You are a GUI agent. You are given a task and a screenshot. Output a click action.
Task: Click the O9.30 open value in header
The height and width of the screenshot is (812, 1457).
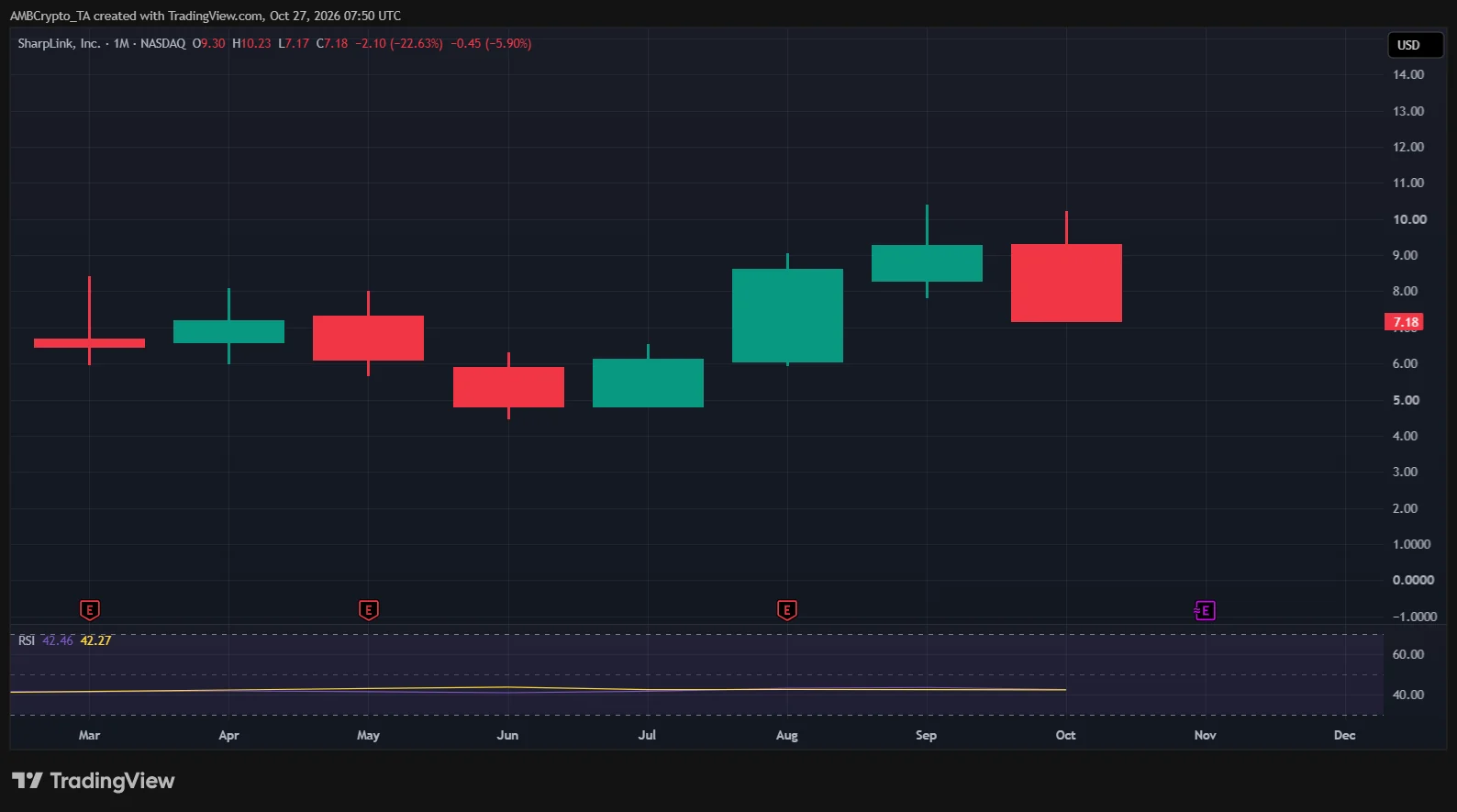(x=208, y=43)
